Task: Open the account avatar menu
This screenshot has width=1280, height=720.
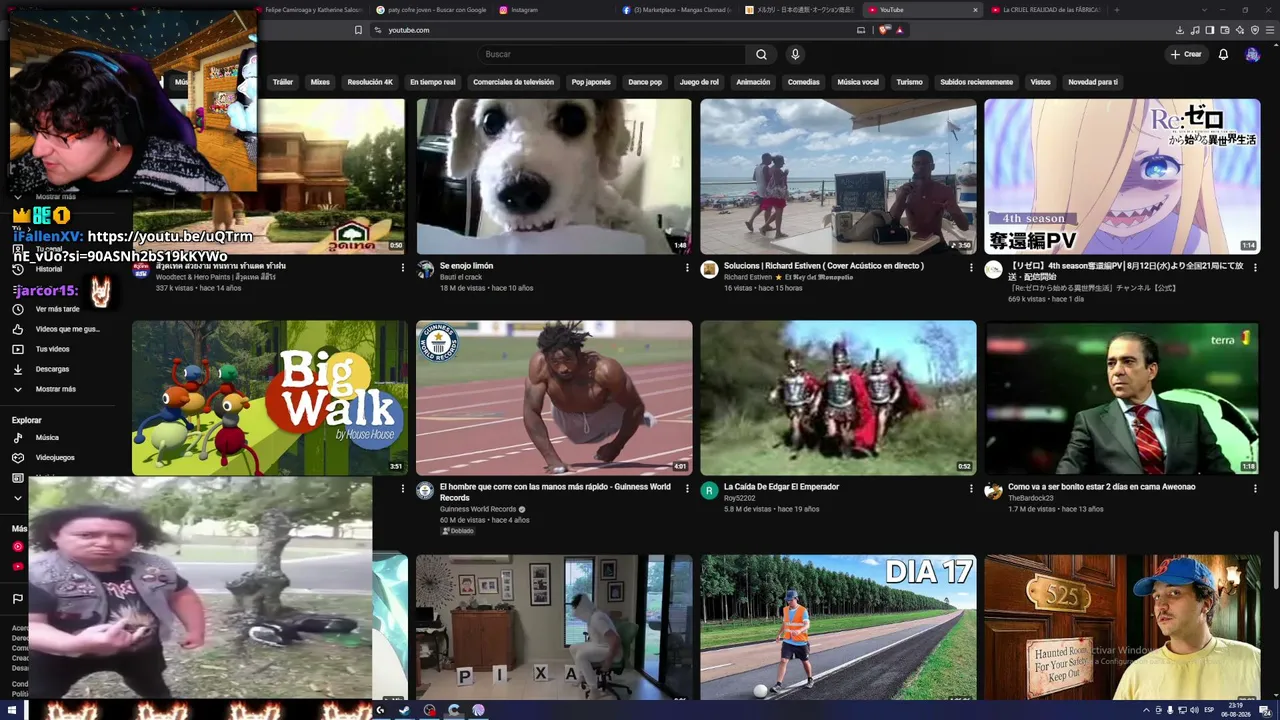Action: coord(1252,54)
